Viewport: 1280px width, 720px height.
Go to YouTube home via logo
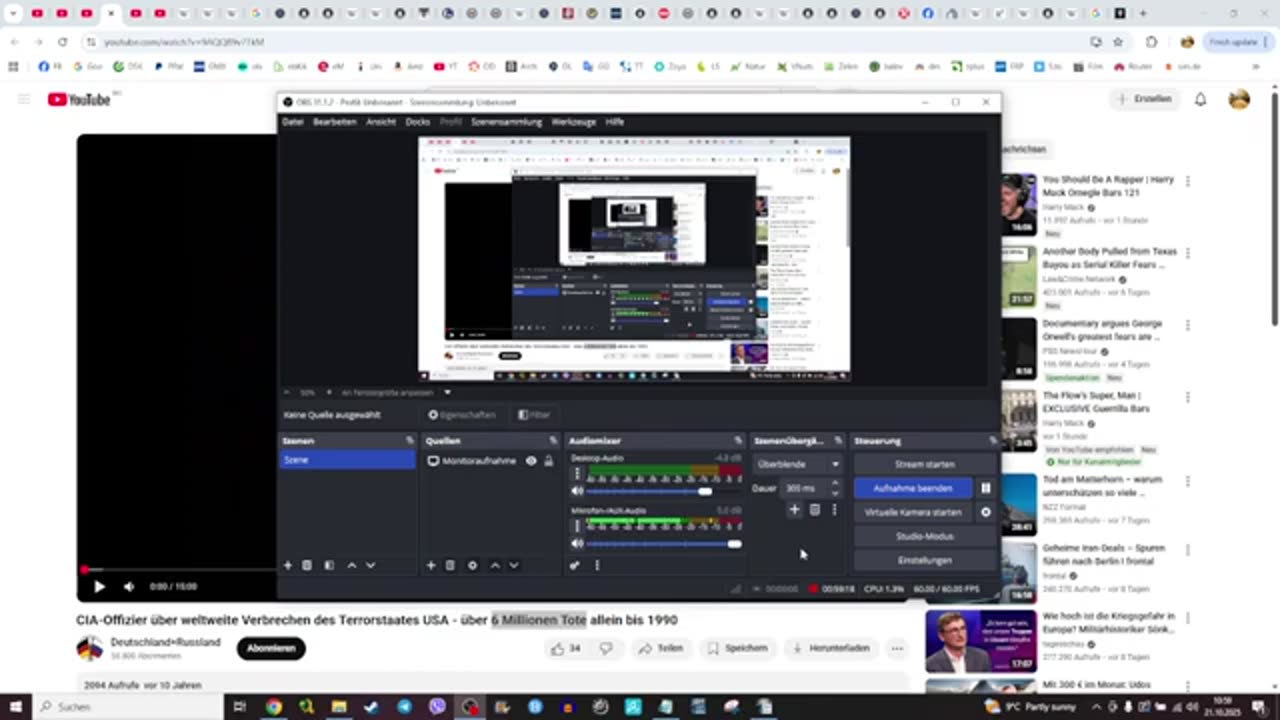[x=79, y=99]
